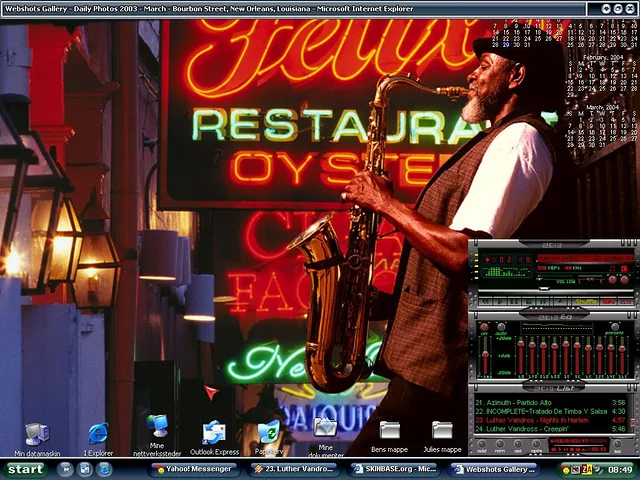
Task: Click Winamp main window Play button
Action: click(500, 302)
